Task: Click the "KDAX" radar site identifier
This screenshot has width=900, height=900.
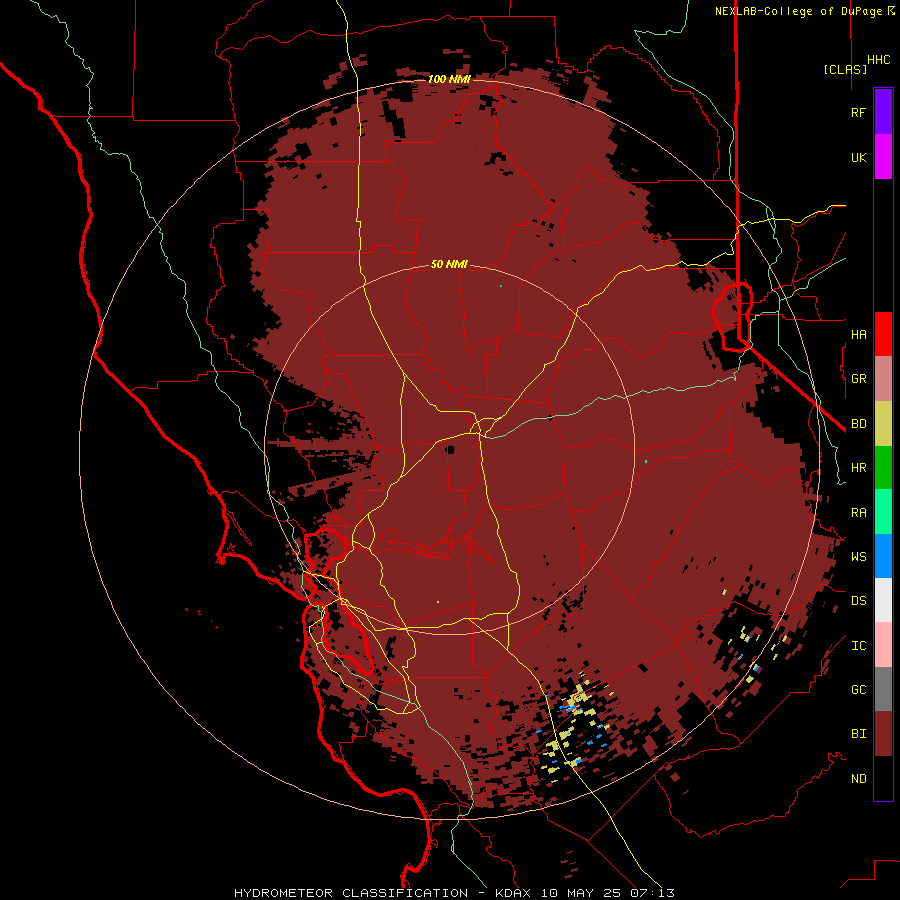Action: [513, 893]
